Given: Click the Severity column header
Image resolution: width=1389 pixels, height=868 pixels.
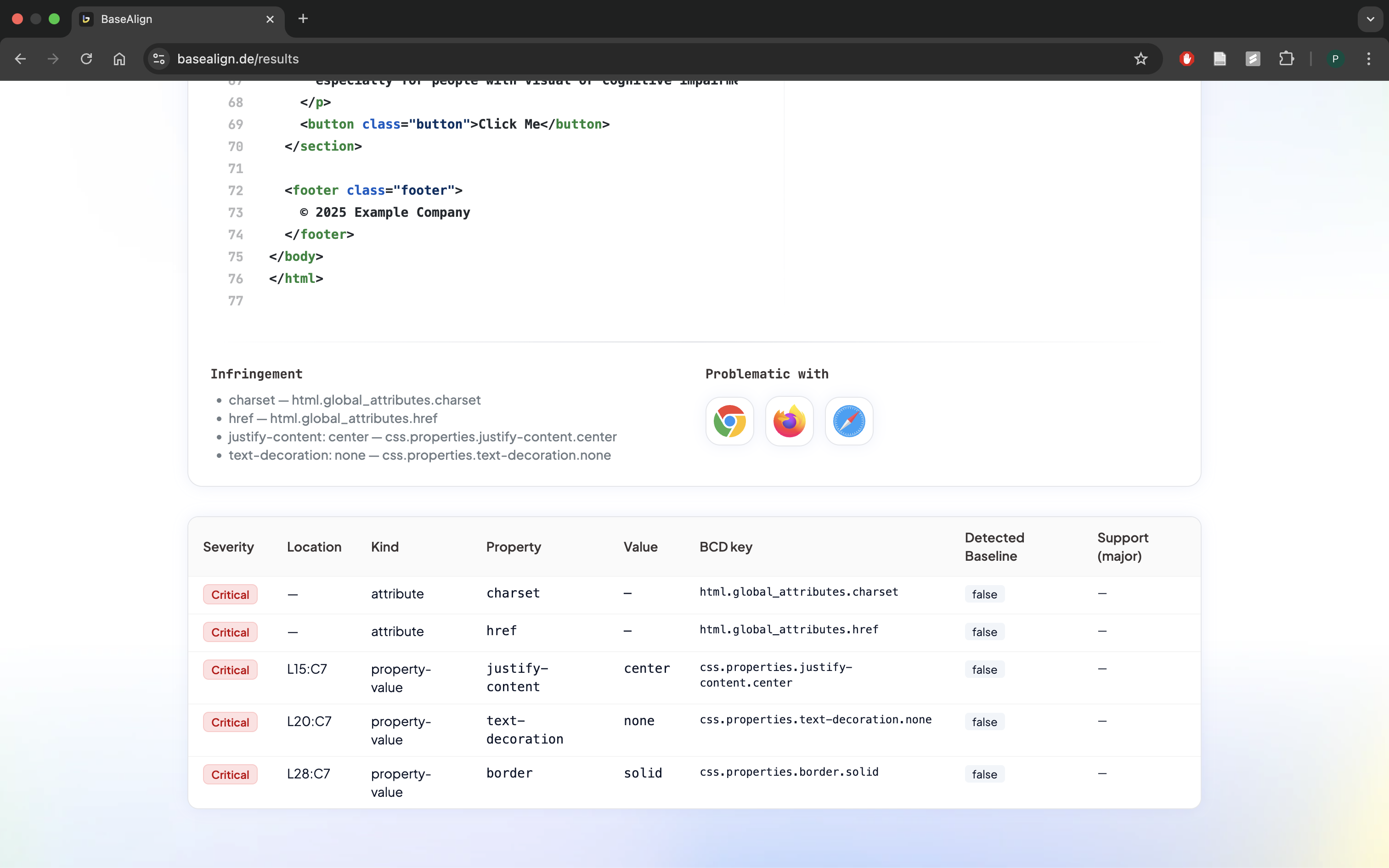Looking at the screenshot, I should coord(228,547).
